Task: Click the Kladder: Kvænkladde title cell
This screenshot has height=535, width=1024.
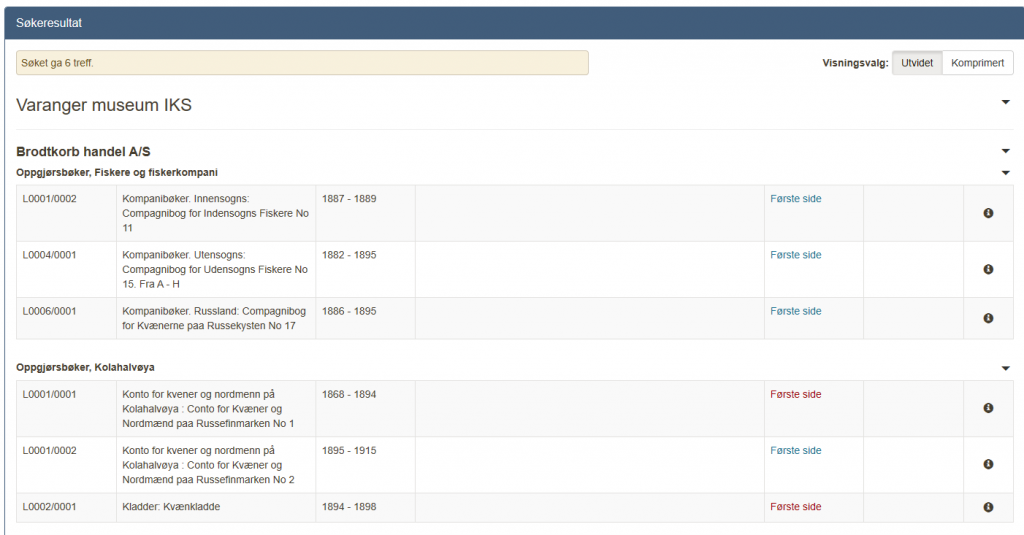Action: click(x=216, y=508)
